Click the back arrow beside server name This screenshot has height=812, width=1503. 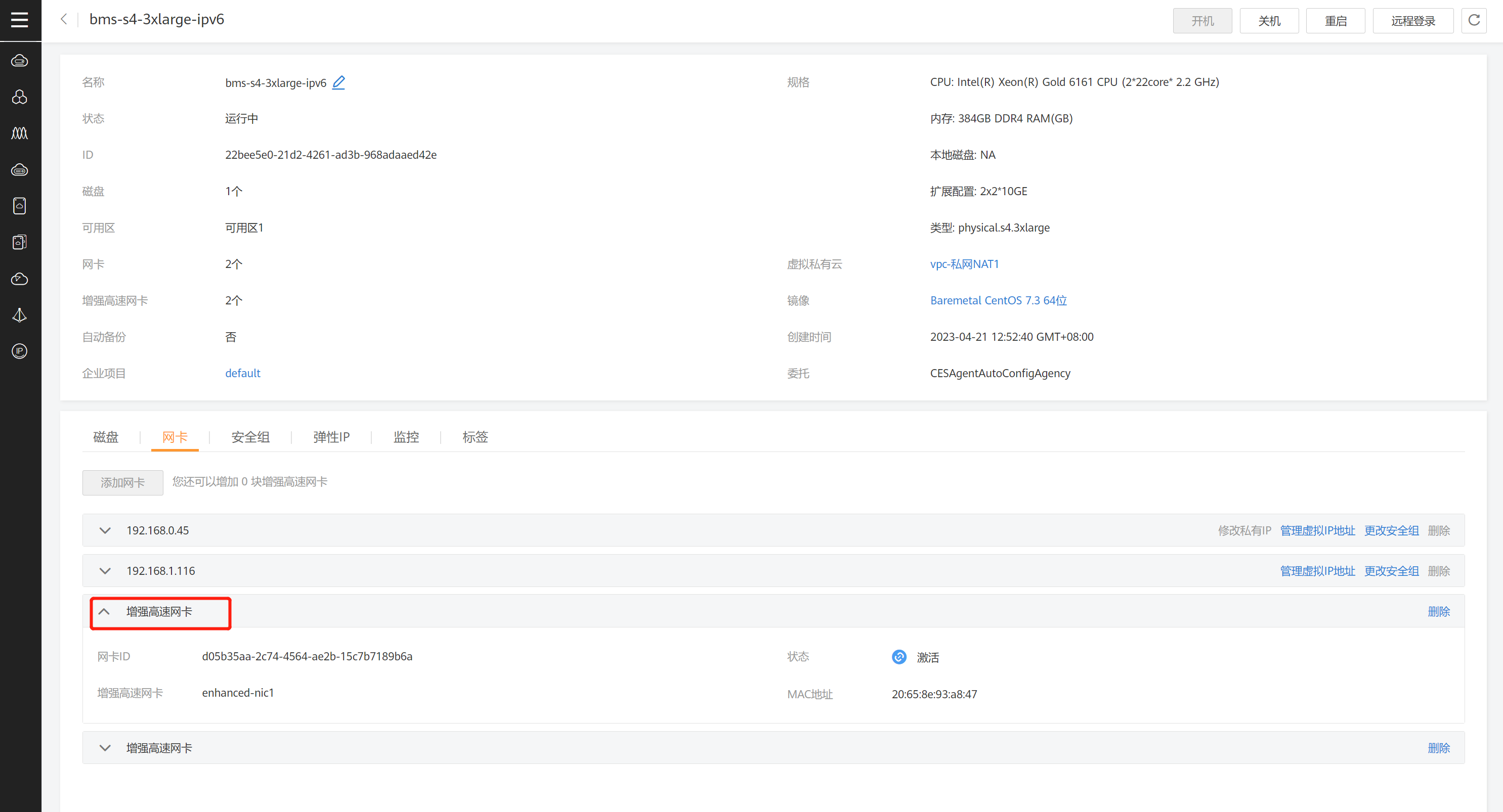click(64, 19)
